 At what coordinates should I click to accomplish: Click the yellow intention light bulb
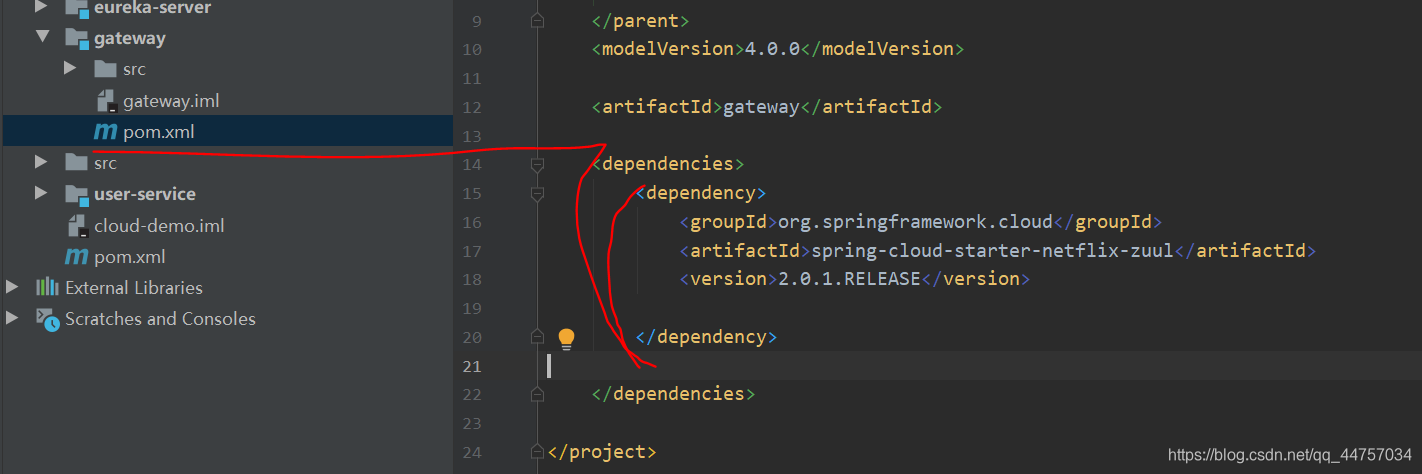566,338
